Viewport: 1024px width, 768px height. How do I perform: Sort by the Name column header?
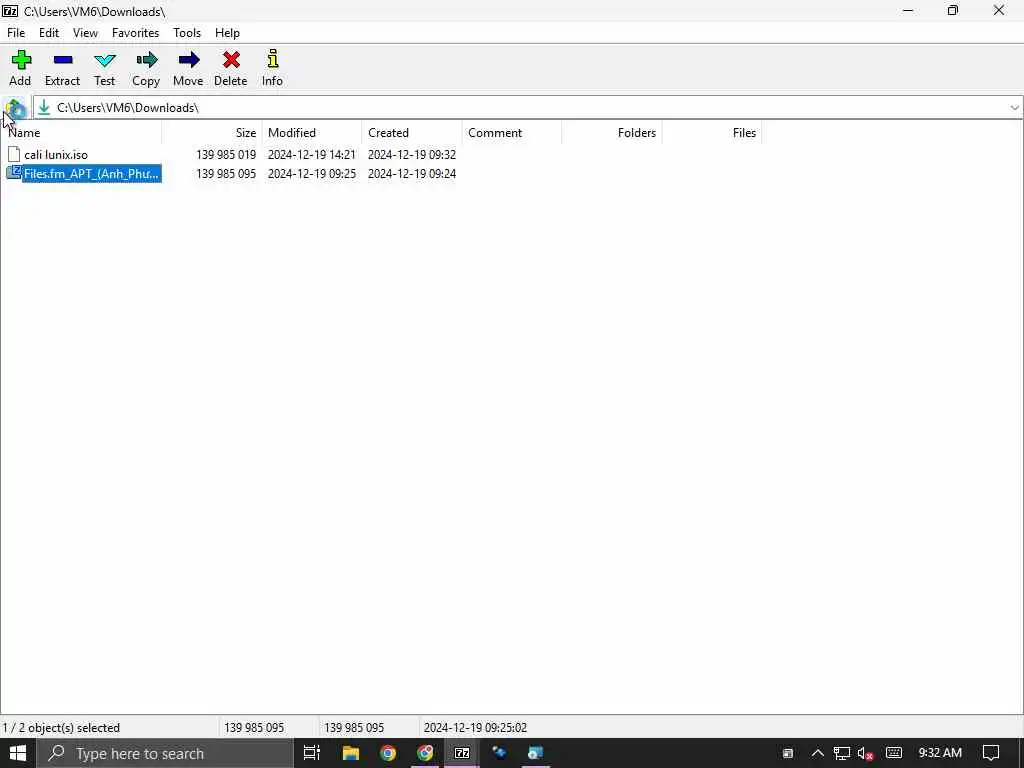click(81, 133)
